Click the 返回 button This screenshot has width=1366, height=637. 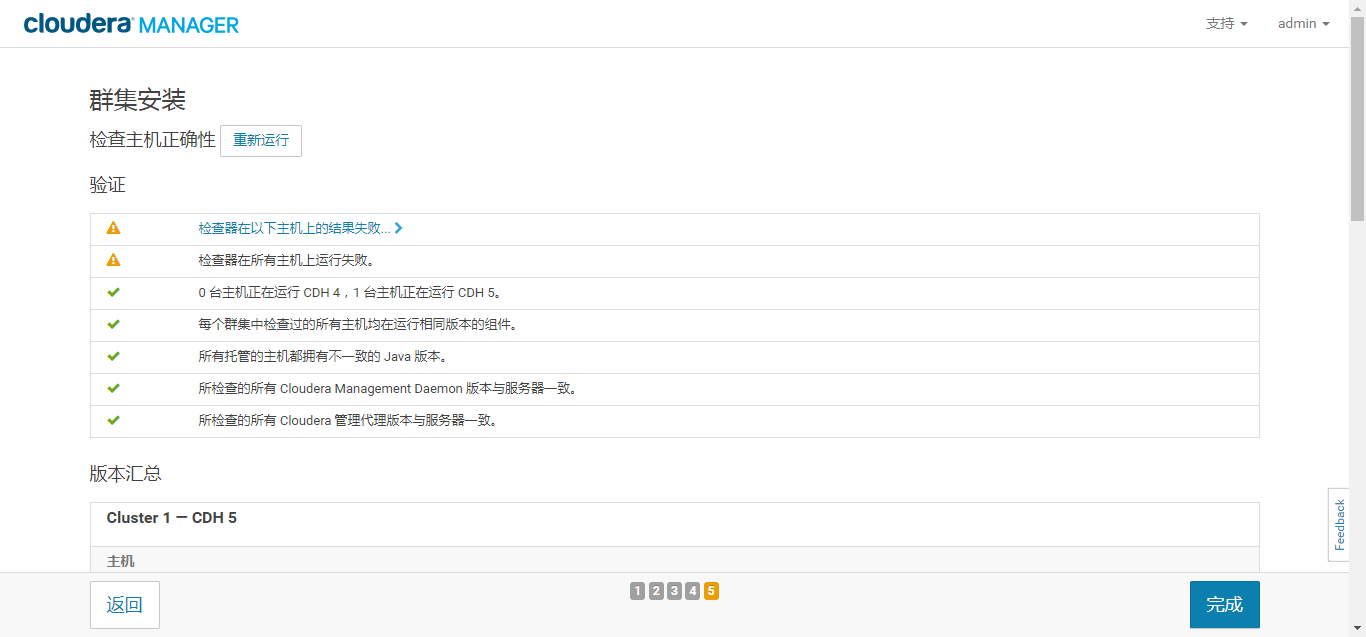[125, 605]
